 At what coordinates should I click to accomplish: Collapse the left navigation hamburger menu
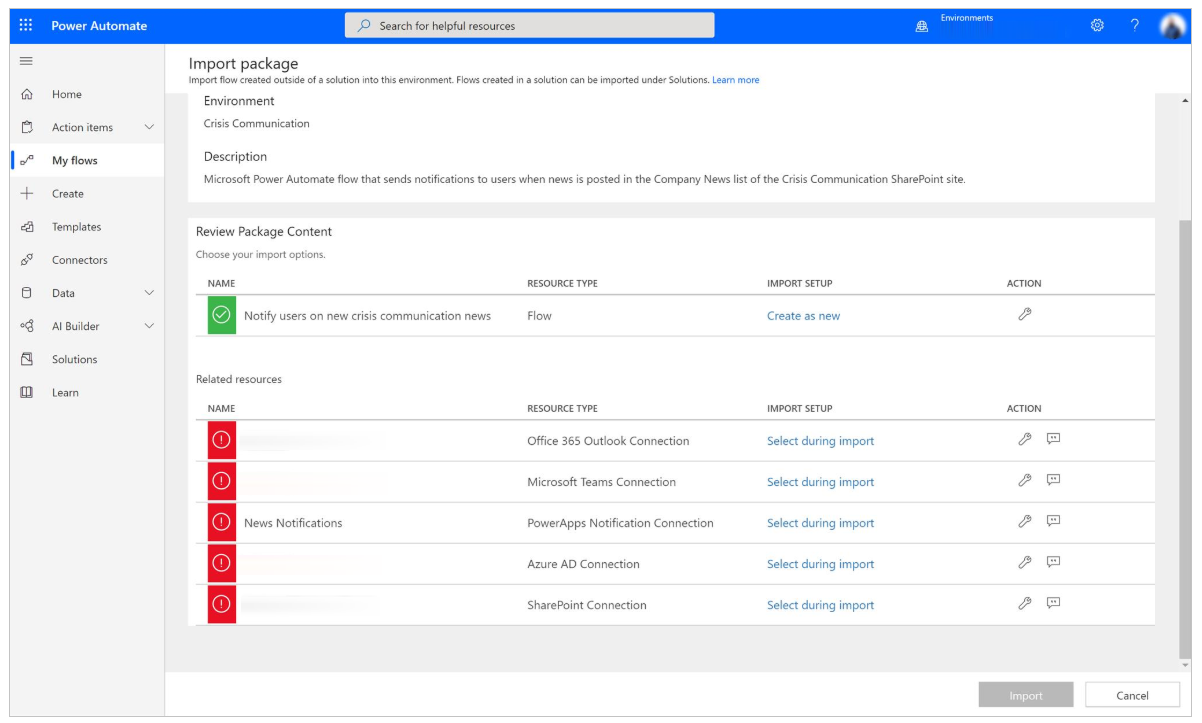[x=27, y=61]
